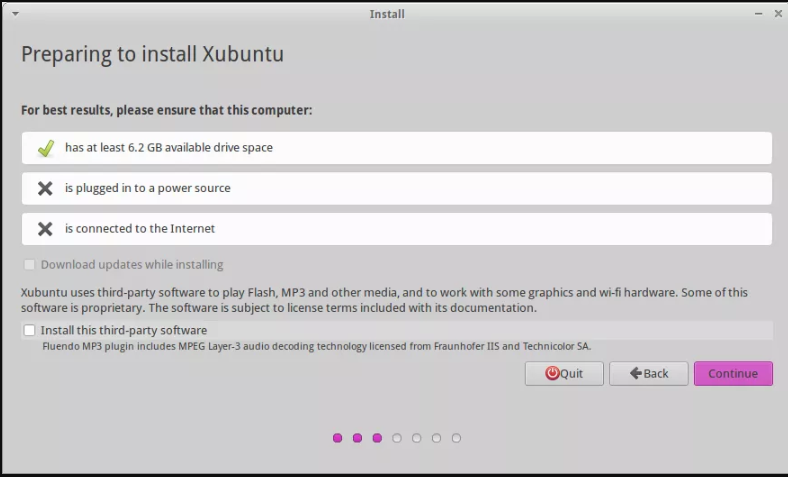
Task: Click the Quit button
Action: [x=564, y=373]
